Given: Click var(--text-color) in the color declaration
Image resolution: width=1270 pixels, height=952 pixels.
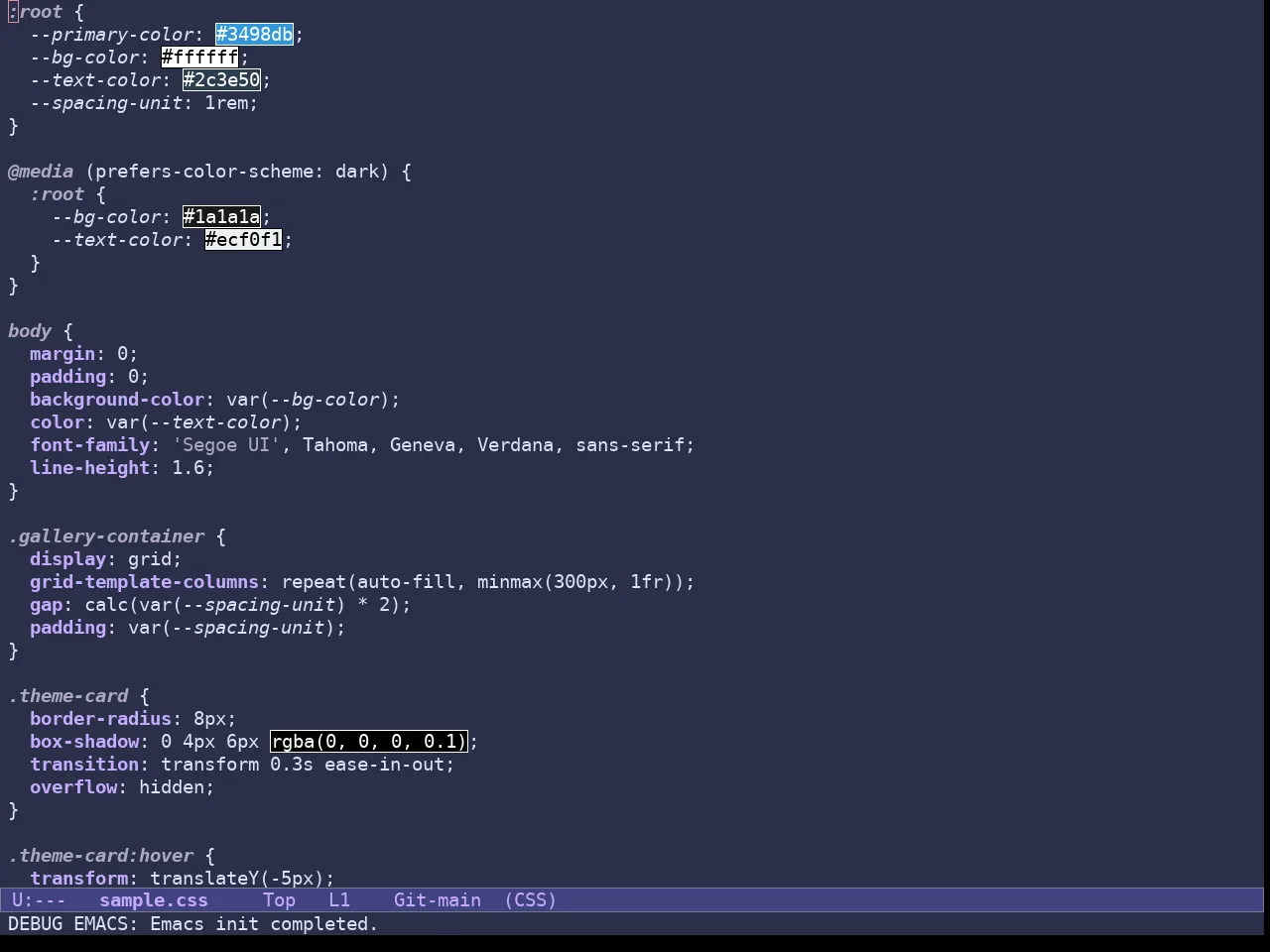Looking at the screenshot, I should click(x=199, y=422).
